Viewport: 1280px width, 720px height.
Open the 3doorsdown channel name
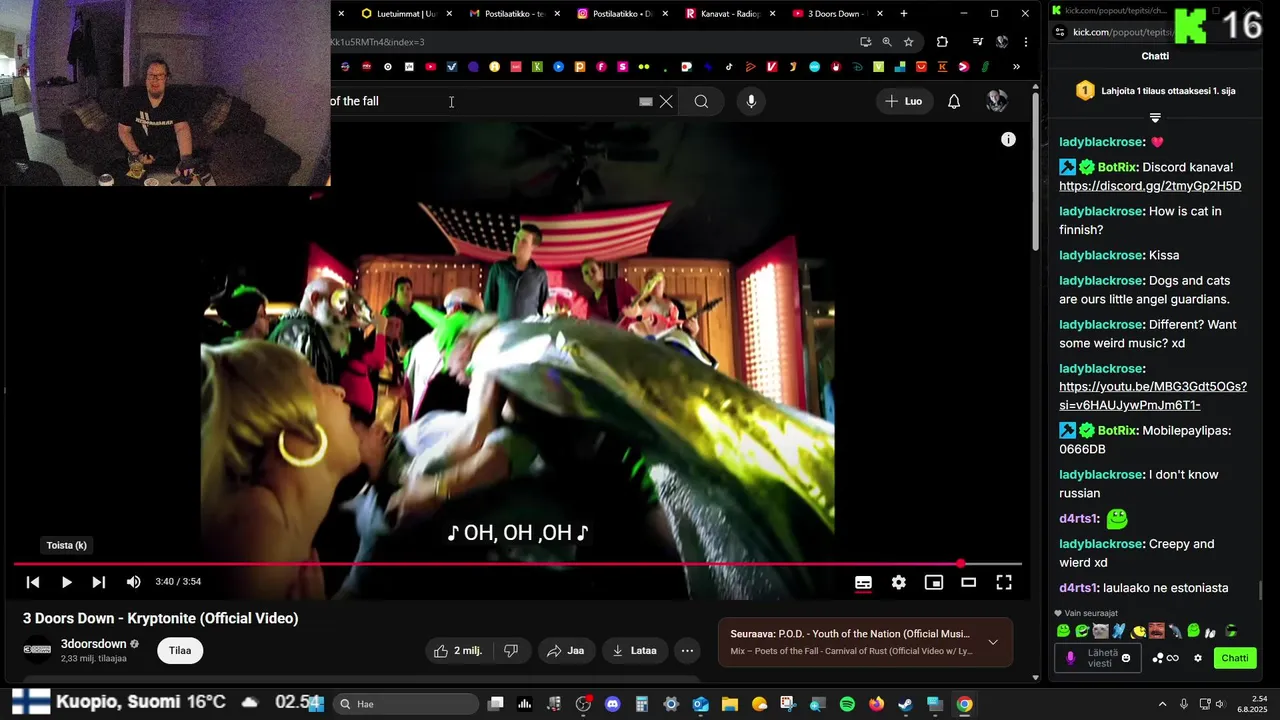tap(94, 644)
